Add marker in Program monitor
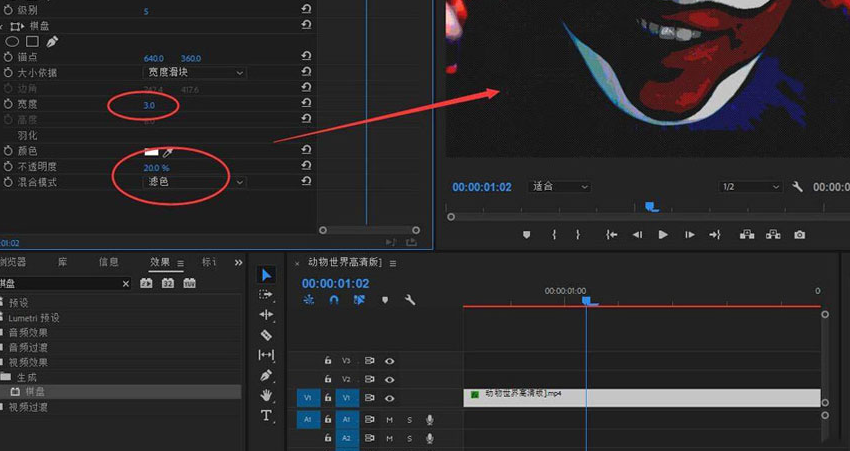This screenshot has height=451, width=850. (526, 235)
